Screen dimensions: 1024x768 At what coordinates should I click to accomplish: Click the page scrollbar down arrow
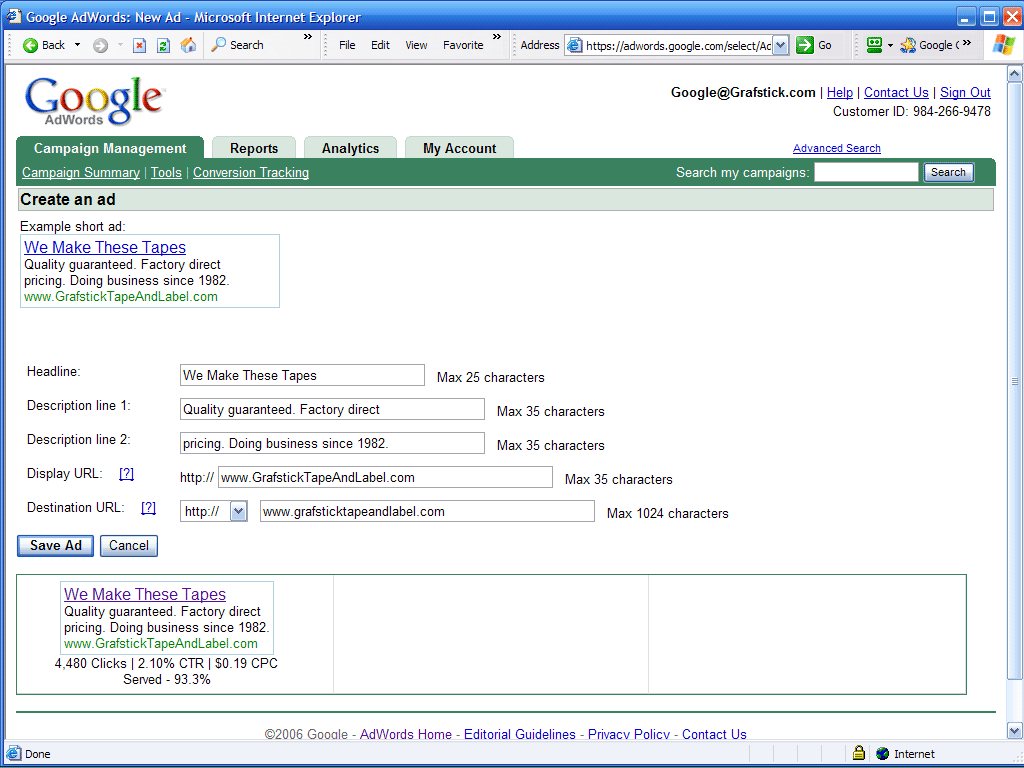(x=1014, y=731)
